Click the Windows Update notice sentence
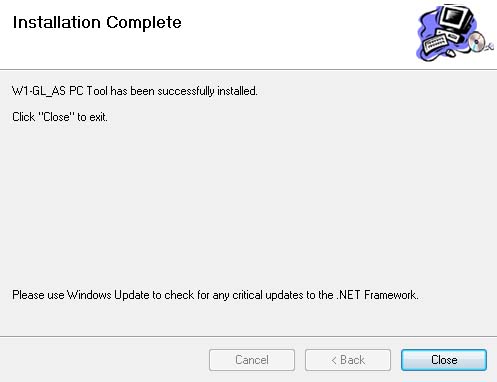Viewport: 497px width, 382px height. pyautogui.click(x=215, y=295)
